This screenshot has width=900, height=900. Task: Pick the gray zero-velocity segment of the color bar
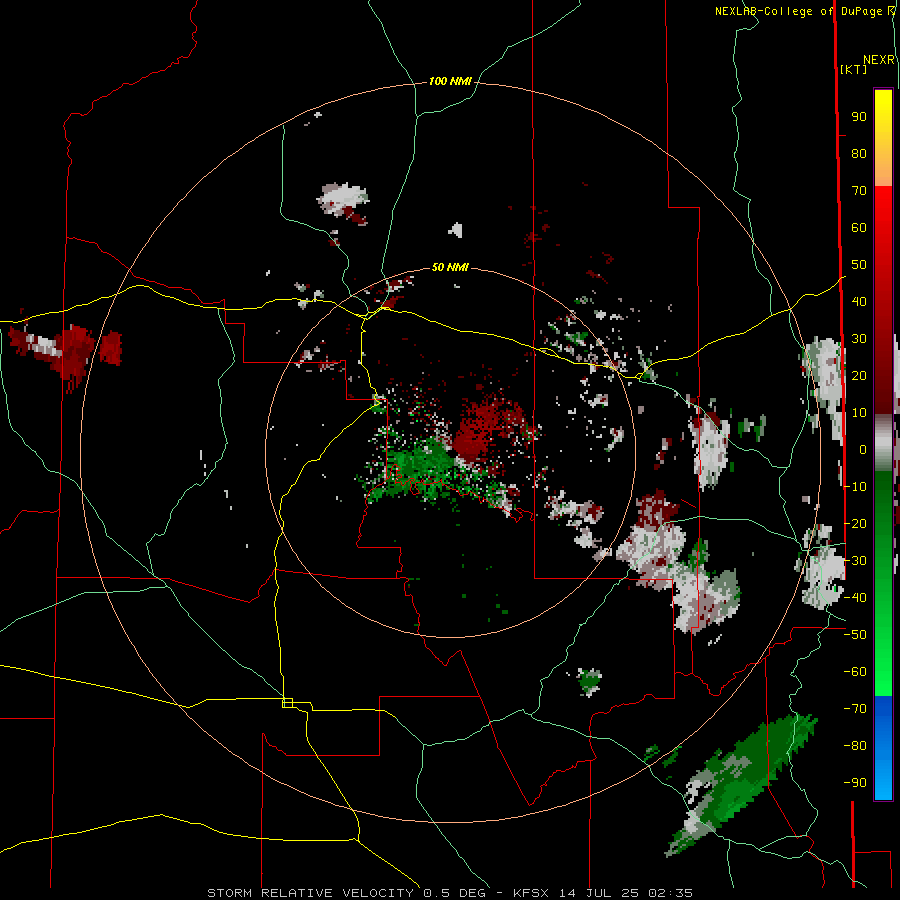[x=883, y=443]
